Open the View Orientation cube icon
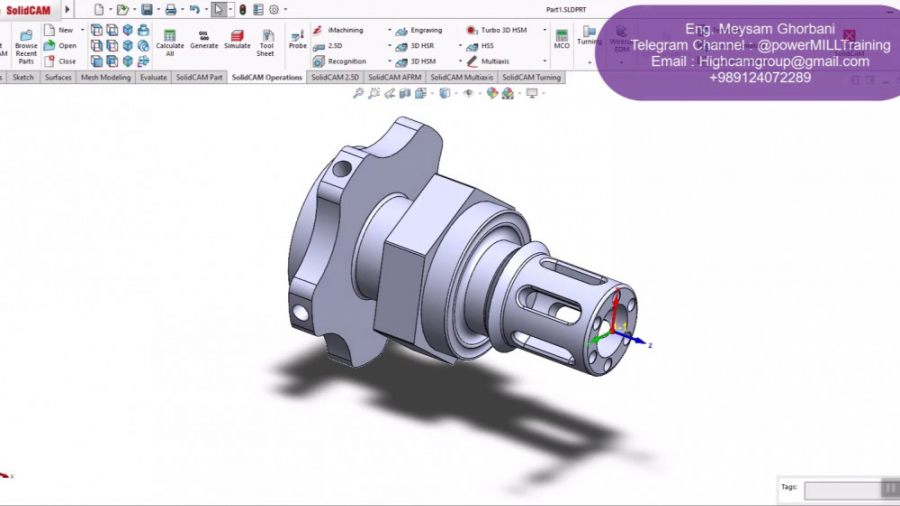 click(421, 93)
